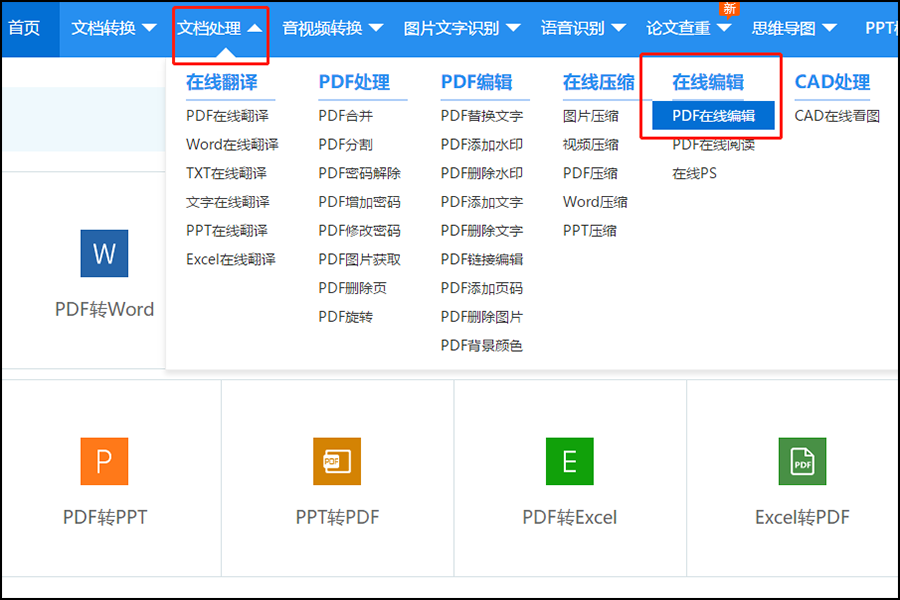Go to 首页 home tab
Image resolution: width=900 pixels, height=600 pixels.
(24, 28)
